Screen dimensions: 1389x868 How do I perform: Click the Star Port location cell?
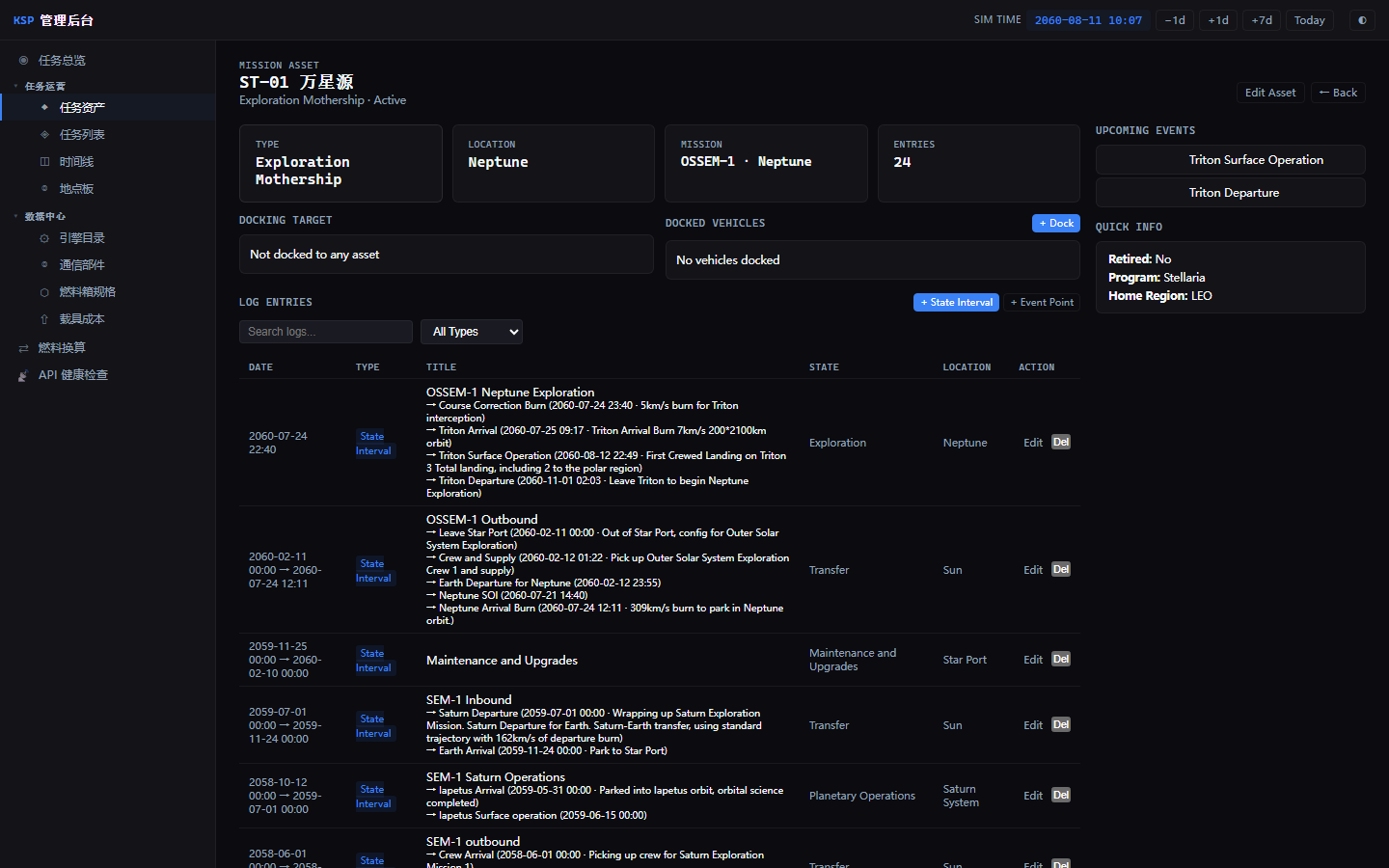coord(965,660)
